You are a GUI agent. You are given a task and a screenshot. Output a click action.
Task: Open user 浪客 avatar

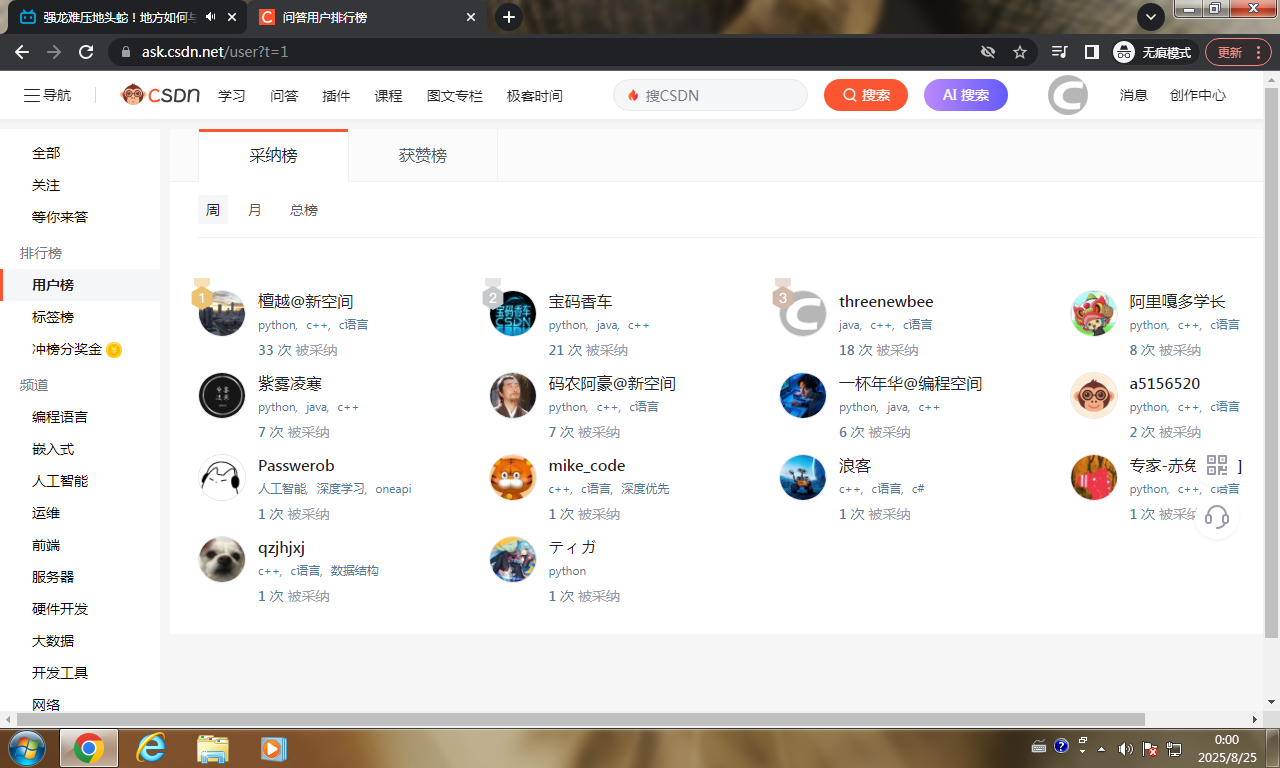tap(803, 477)
